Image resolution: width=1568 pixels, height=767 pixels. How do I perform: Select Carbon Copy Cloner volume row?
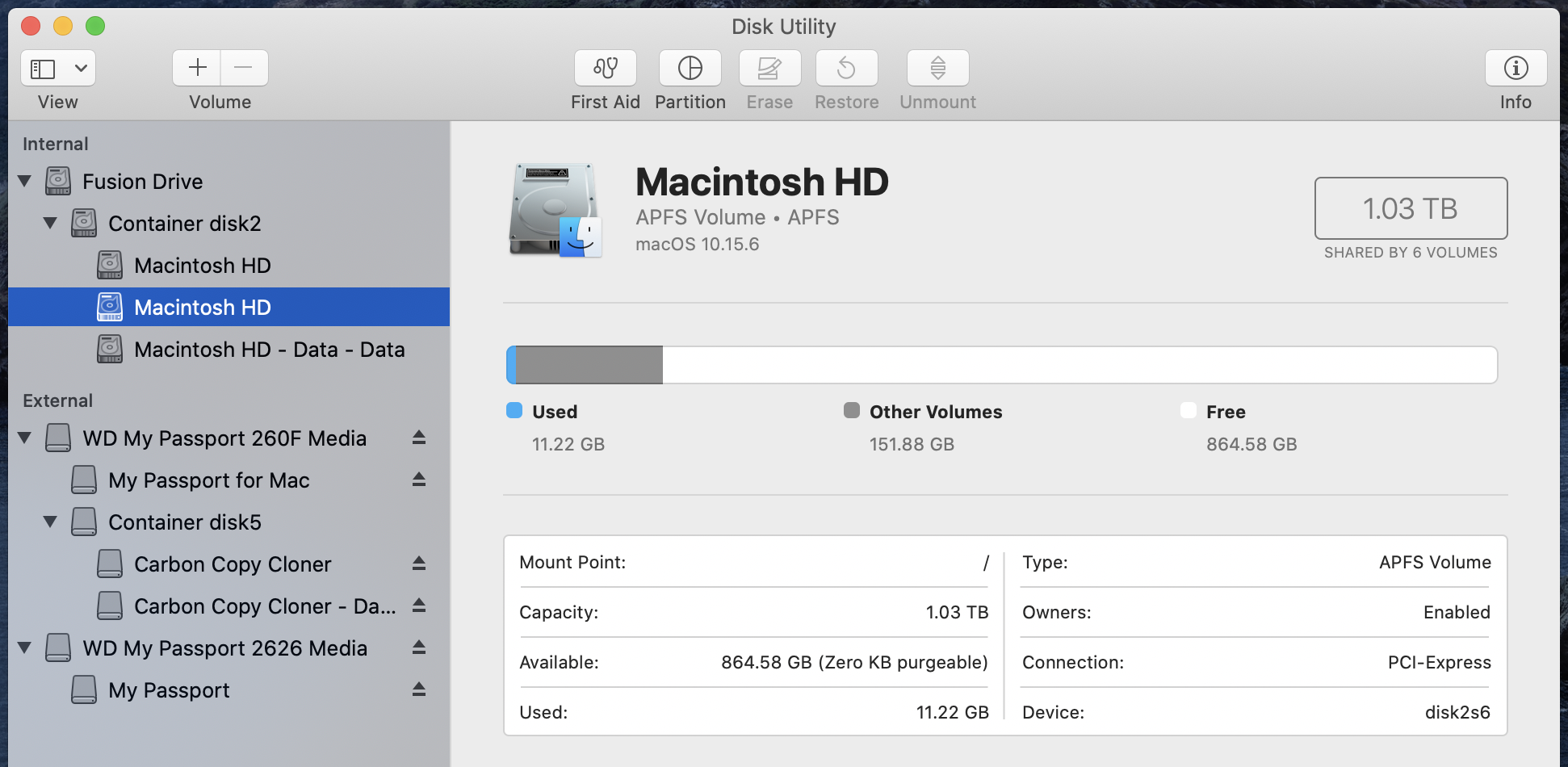click(229, 564)
